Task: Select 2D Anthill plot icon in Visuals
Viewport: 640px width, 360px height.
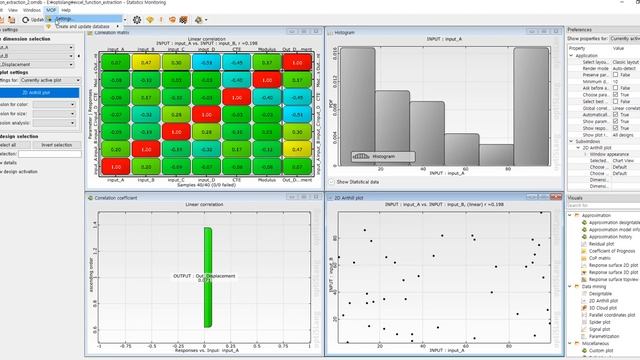Action: [584, 301]
